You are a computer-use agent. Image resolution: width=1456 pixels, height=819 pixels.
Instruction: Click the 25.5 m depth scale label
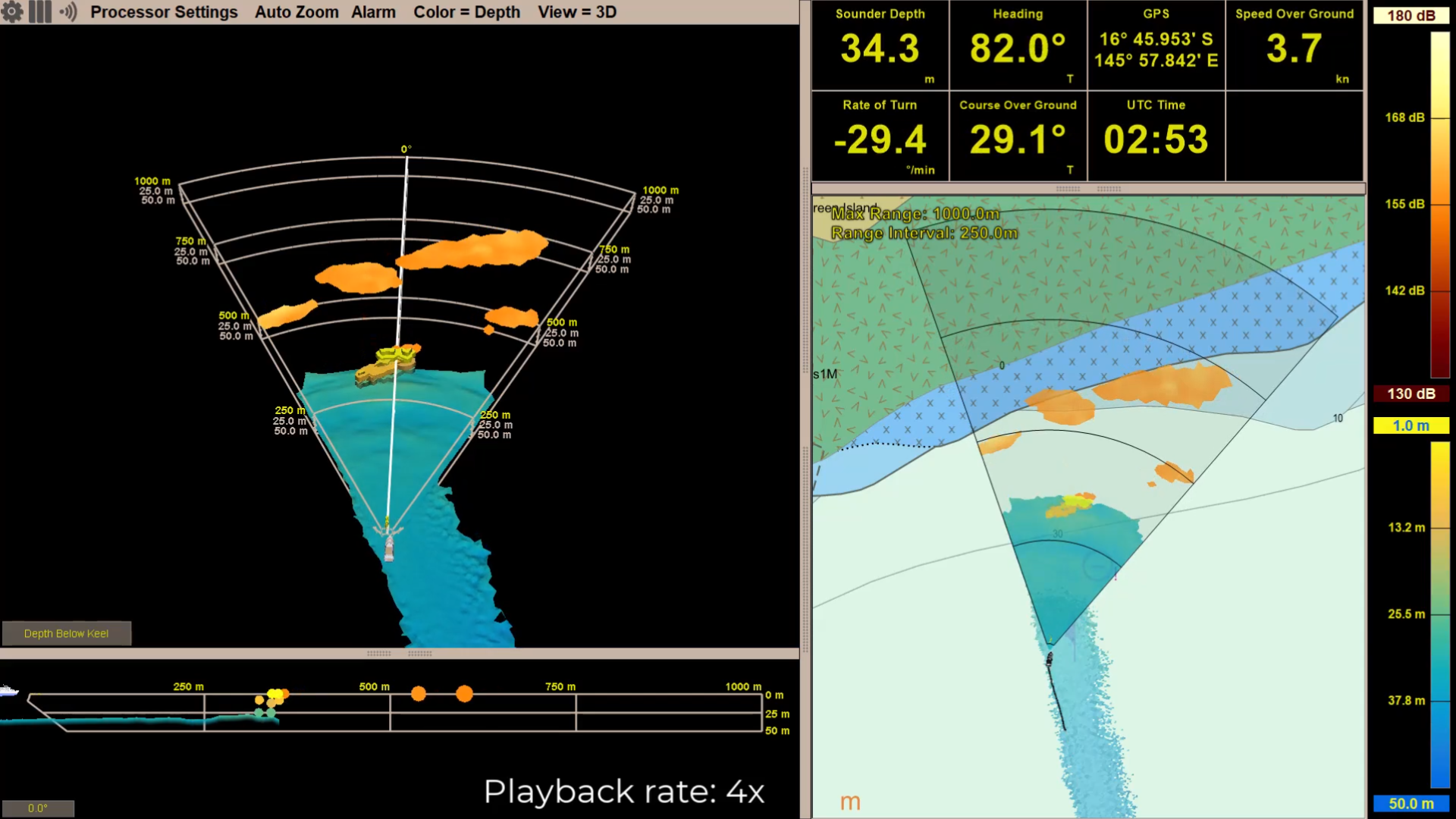(x=1407, y=614)
